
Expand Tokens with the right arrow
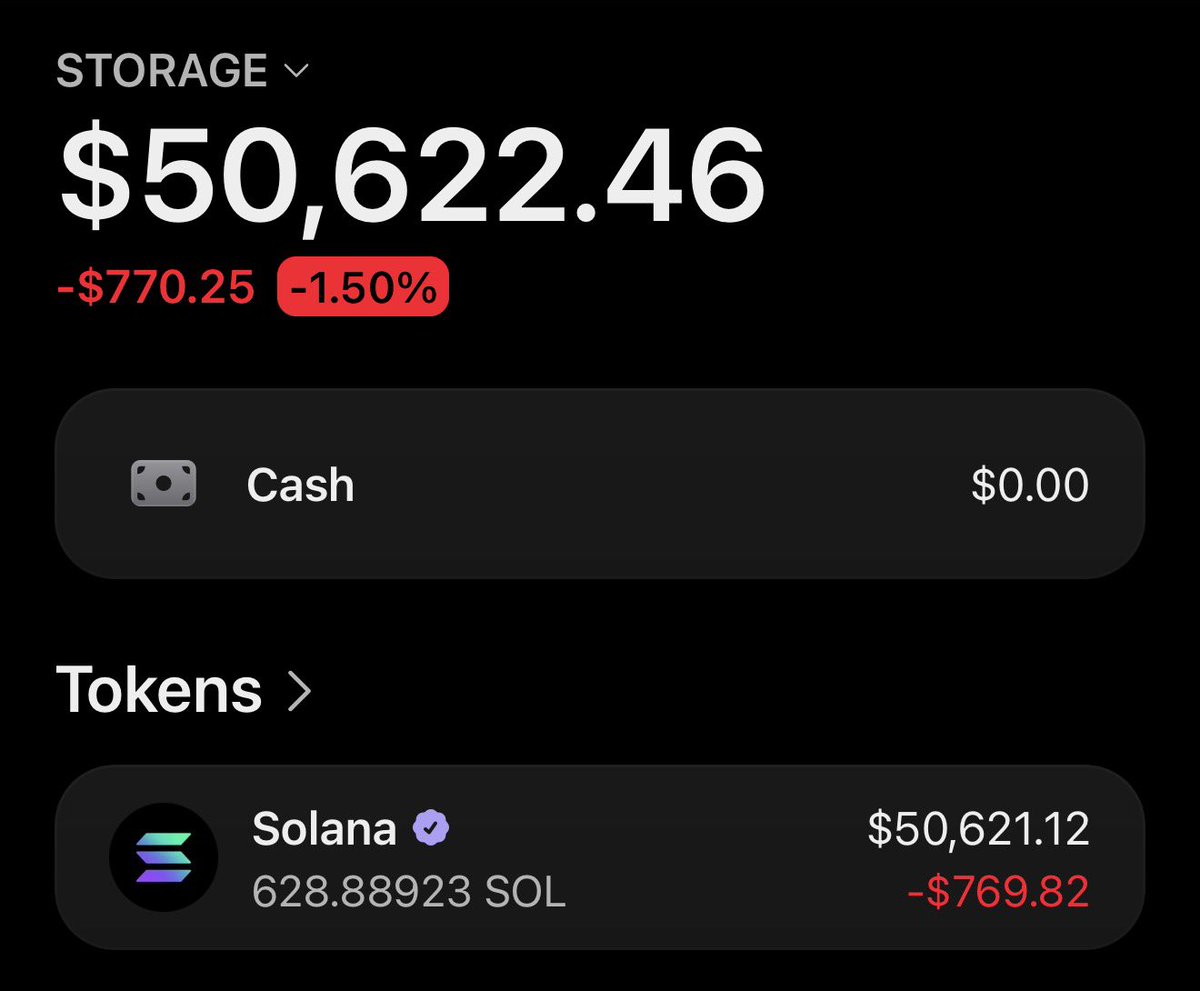299,691
